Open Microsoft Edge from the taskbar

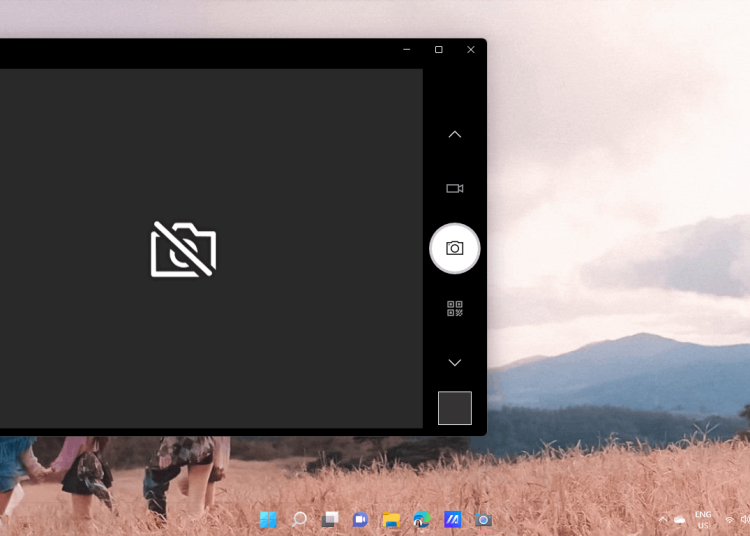tap(421, 519)
